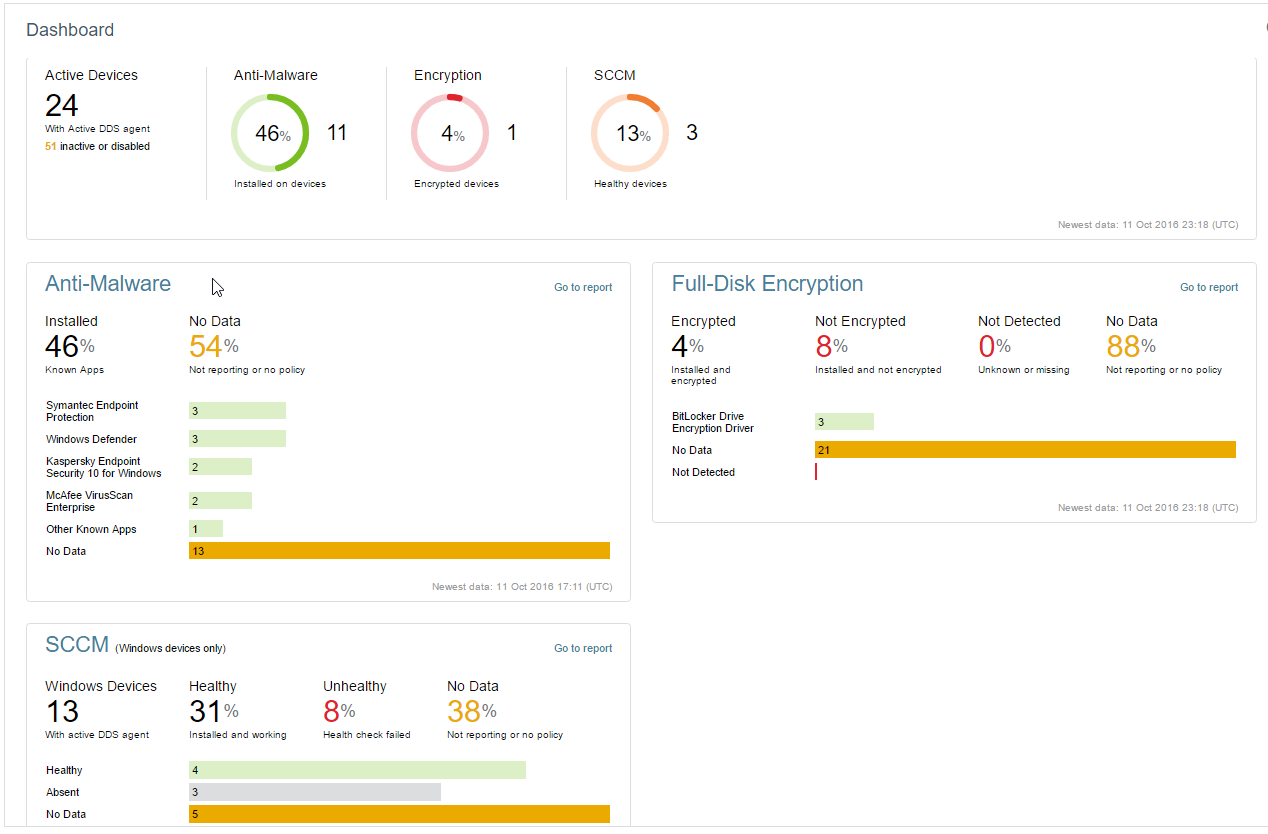Click the SCCM donut chart showing 13%
The image size is (1268, 834).
click(630, 132)
